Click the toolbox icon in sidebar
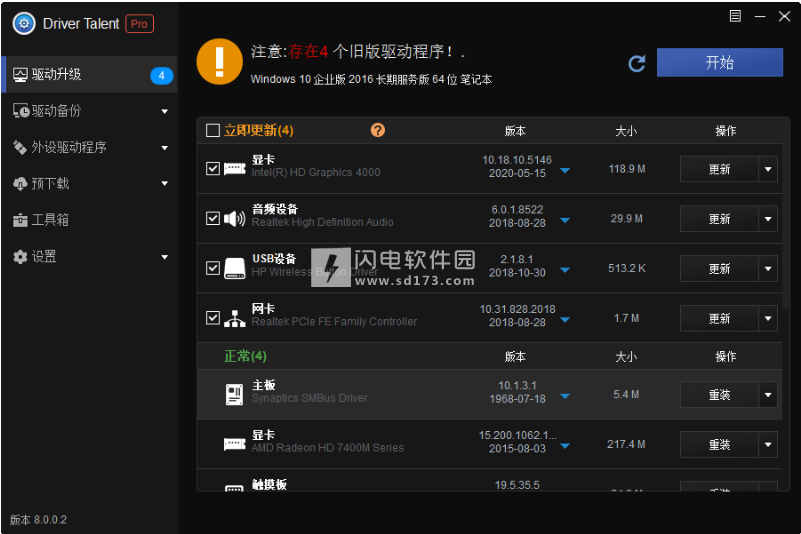801x534 pixels. tap(20, 220)
